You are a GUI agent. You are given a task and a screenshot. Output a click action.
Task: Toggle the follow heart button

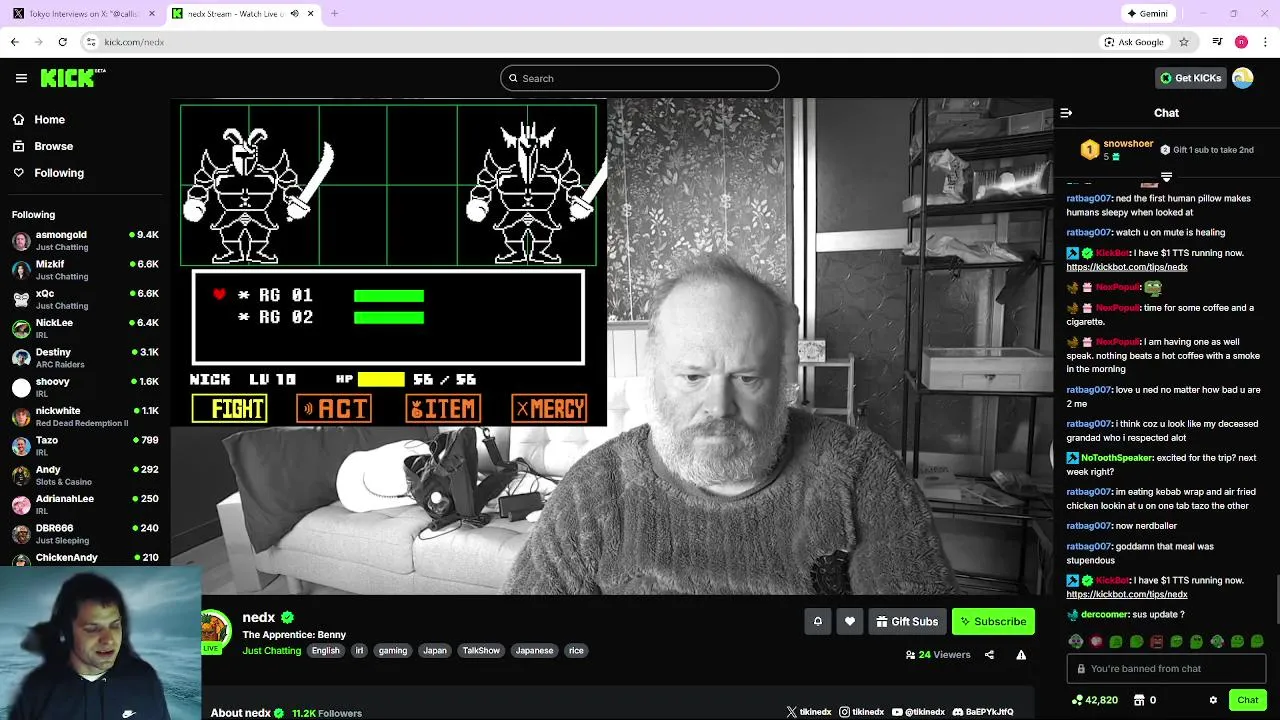click(849, 621)
